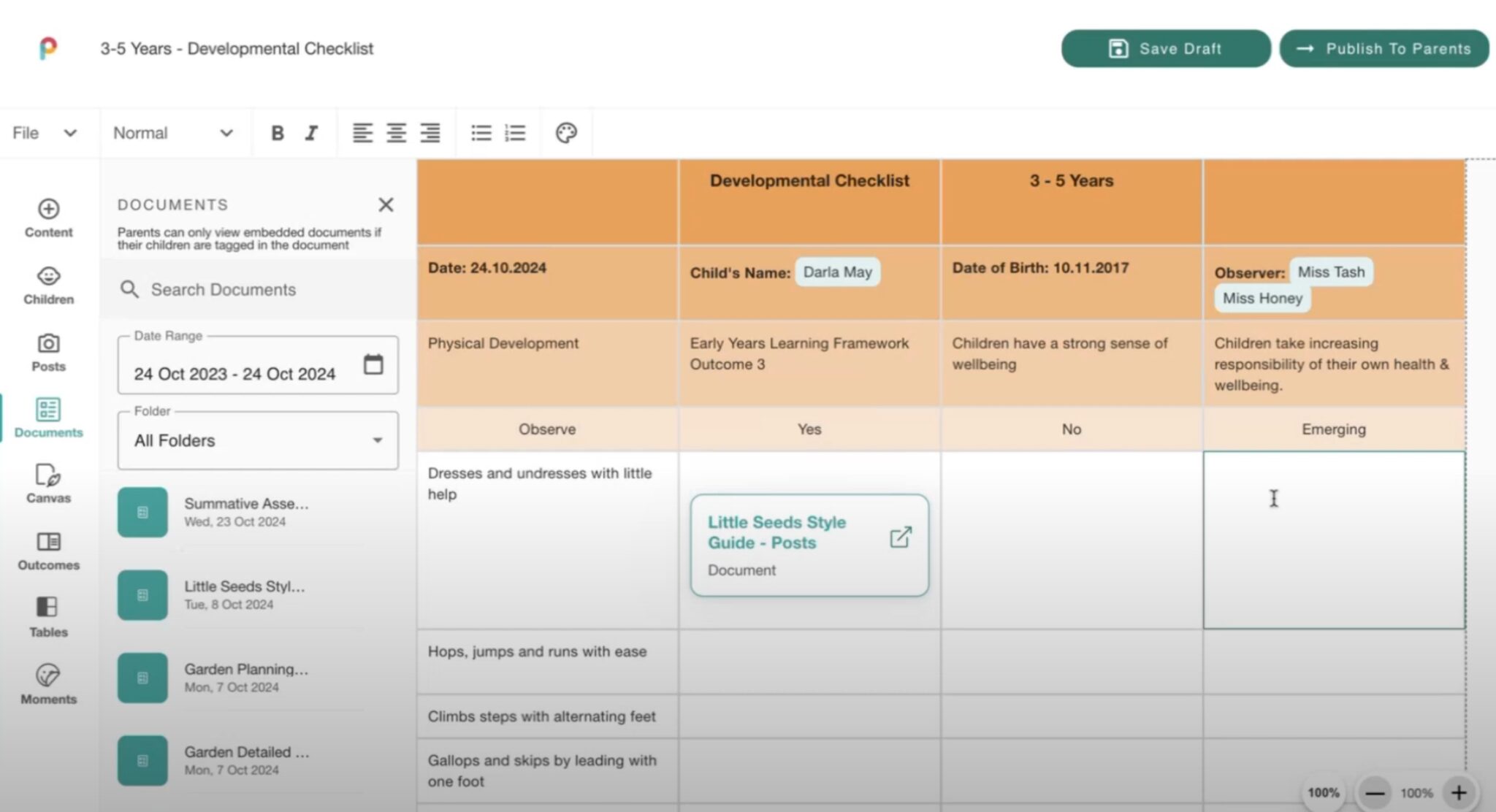Screen dimensions: 1496x812
Task: Select the Tables sidebar icon
Action: point(47,615)
